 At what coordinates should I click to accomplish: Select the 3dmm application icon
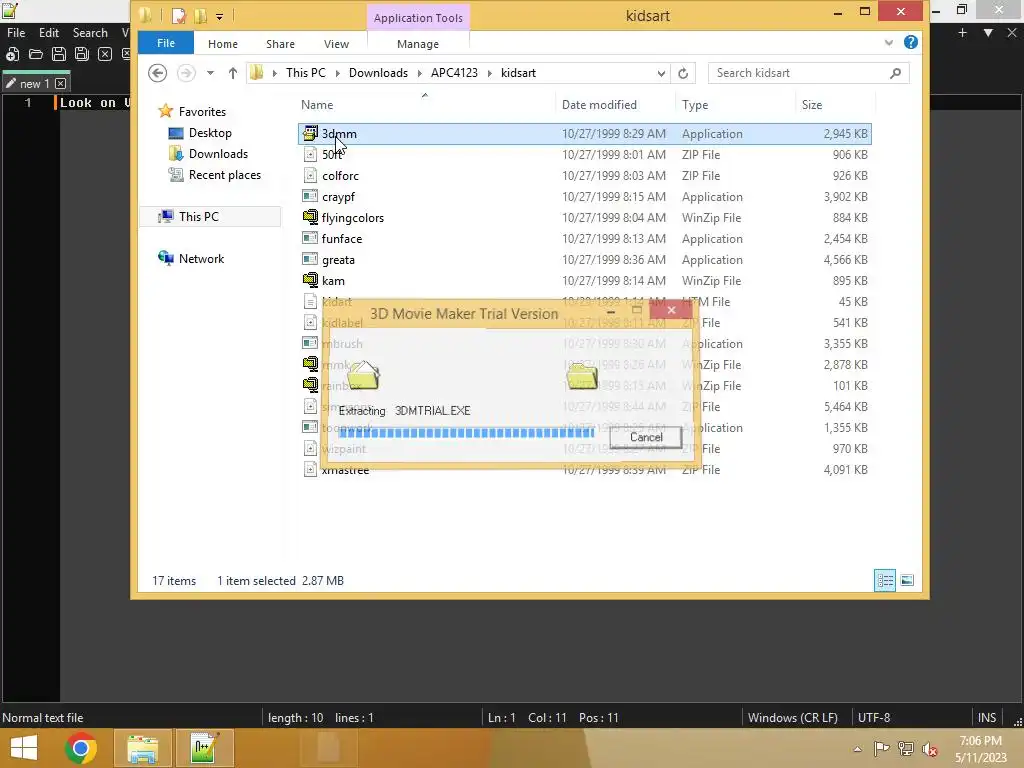[310, 134]
